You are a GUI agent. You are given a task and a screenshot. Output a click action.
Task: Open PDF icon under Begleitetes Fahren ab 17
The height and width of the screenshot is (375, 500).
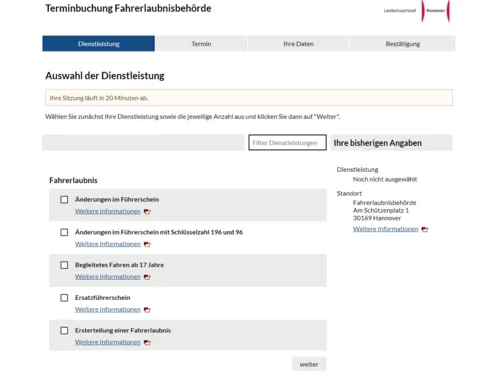(x=147, y=277)
